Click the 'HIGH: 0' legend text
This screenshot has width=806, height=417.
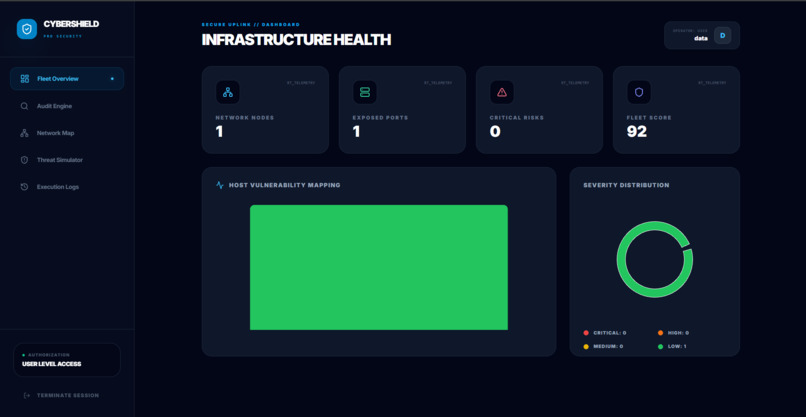coord(678,333)
